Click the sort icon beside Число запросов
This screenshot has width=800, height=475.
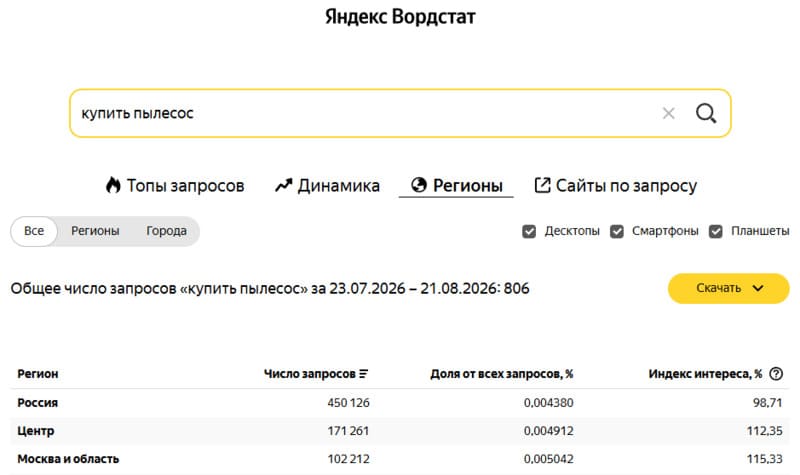363,374
